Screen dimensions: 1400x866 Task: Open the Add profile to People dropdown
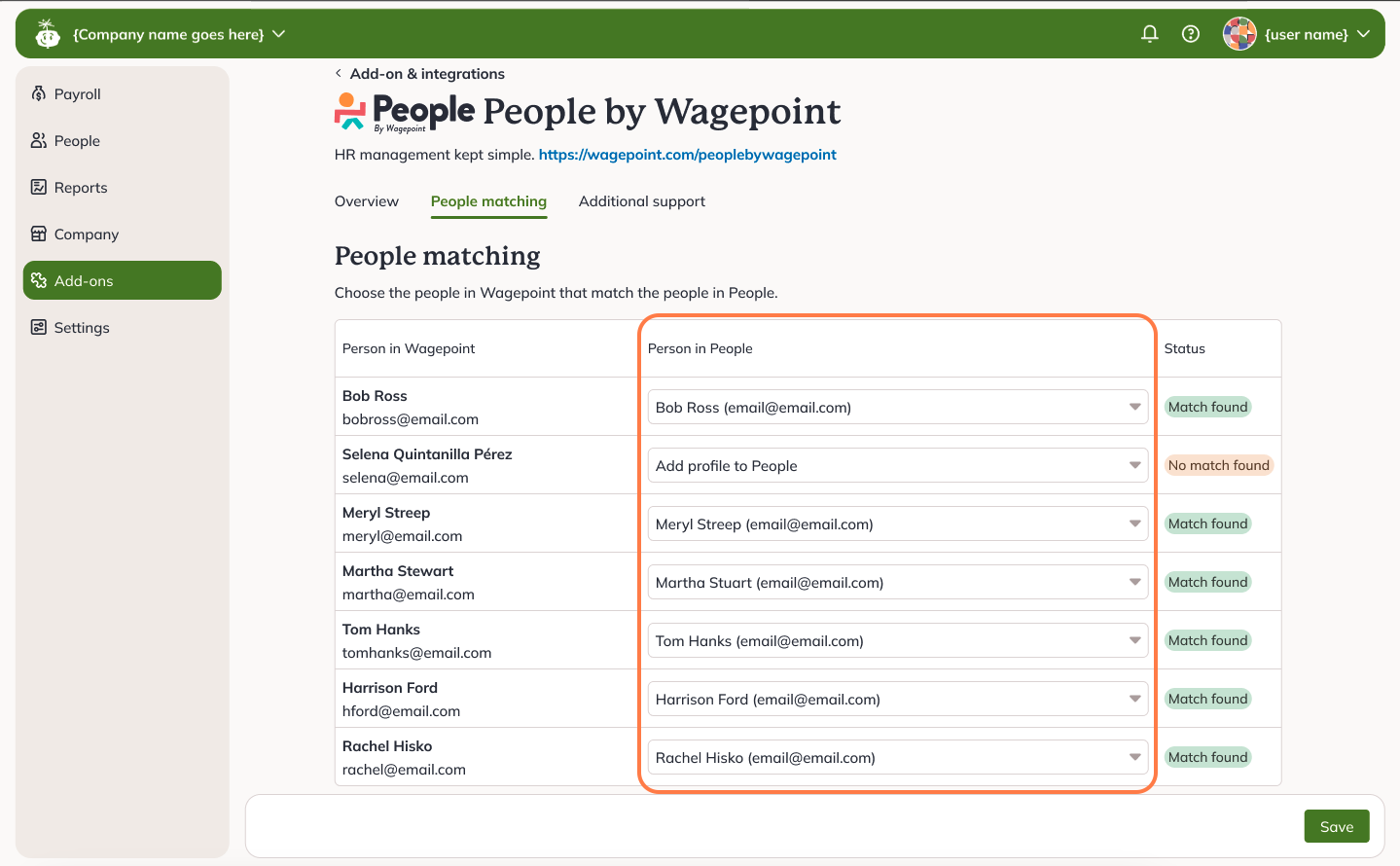898,465
